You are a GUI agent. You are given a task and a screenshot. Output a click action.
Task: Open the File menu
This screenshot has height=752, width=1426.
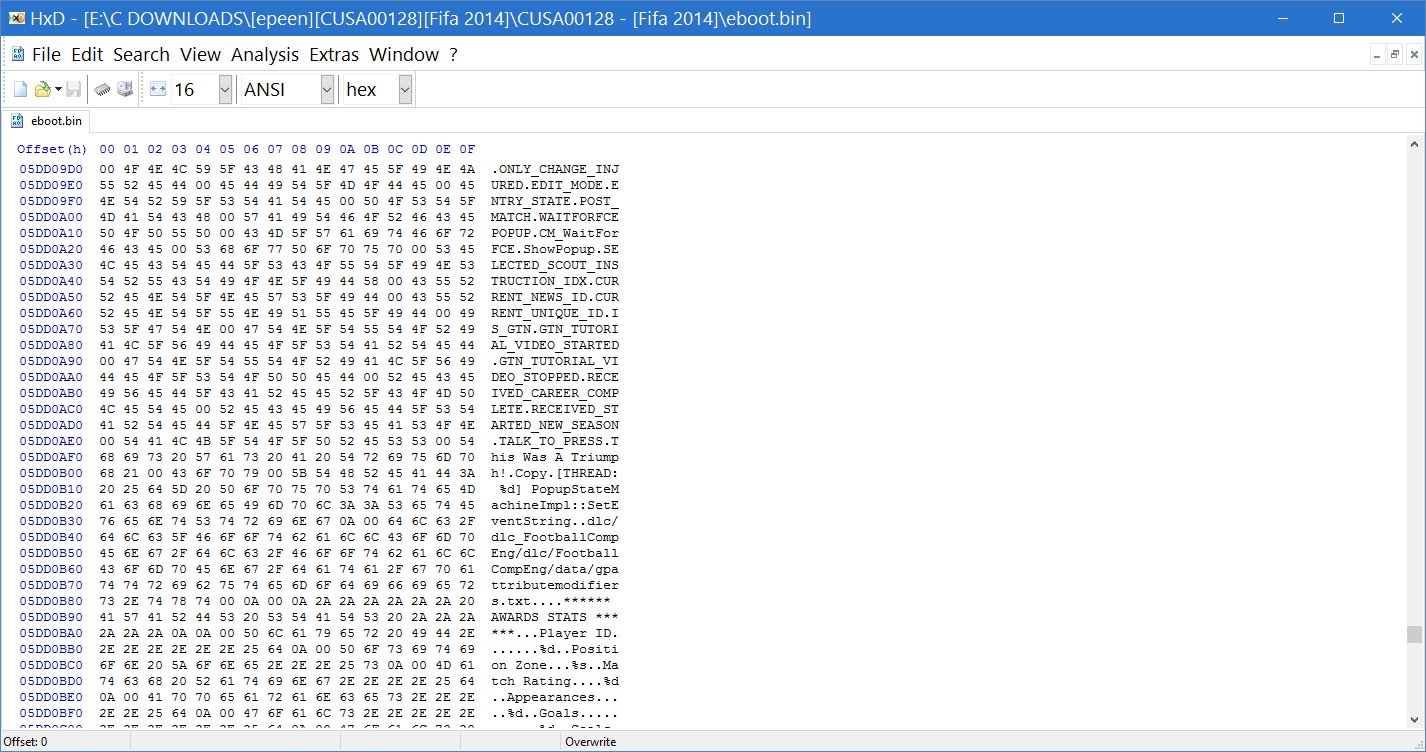tap(46, 55)
